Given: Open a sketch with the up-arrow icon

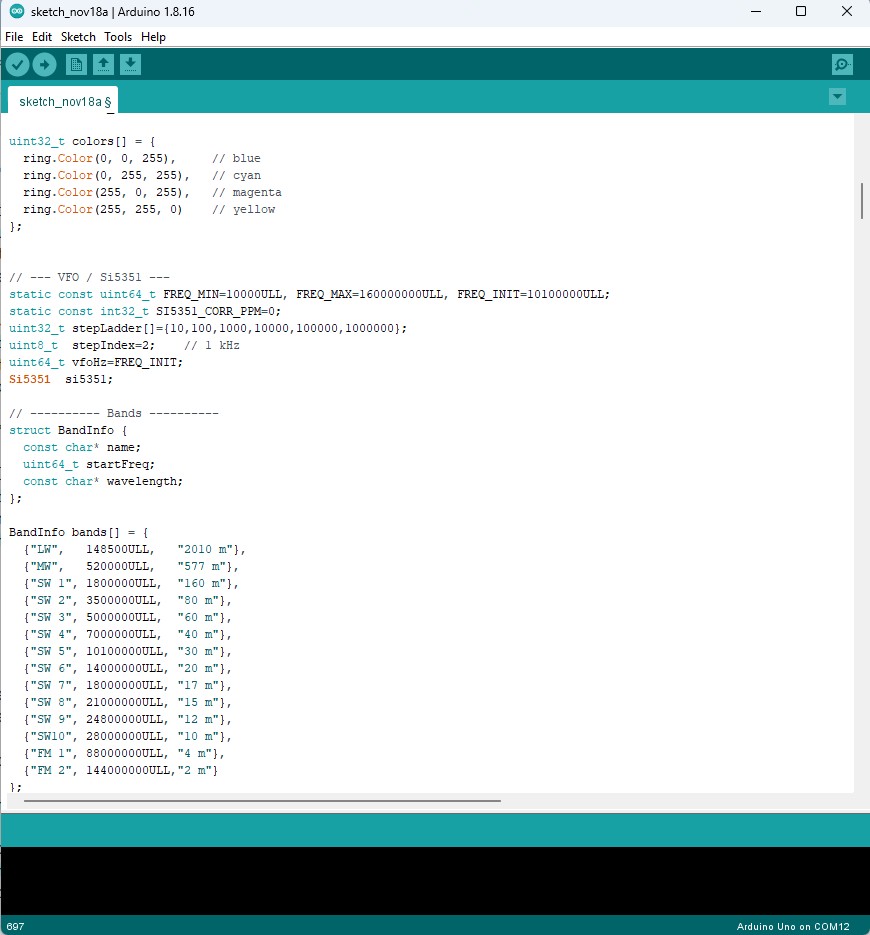Looking at the screenshot, I should tap(103, 65).
